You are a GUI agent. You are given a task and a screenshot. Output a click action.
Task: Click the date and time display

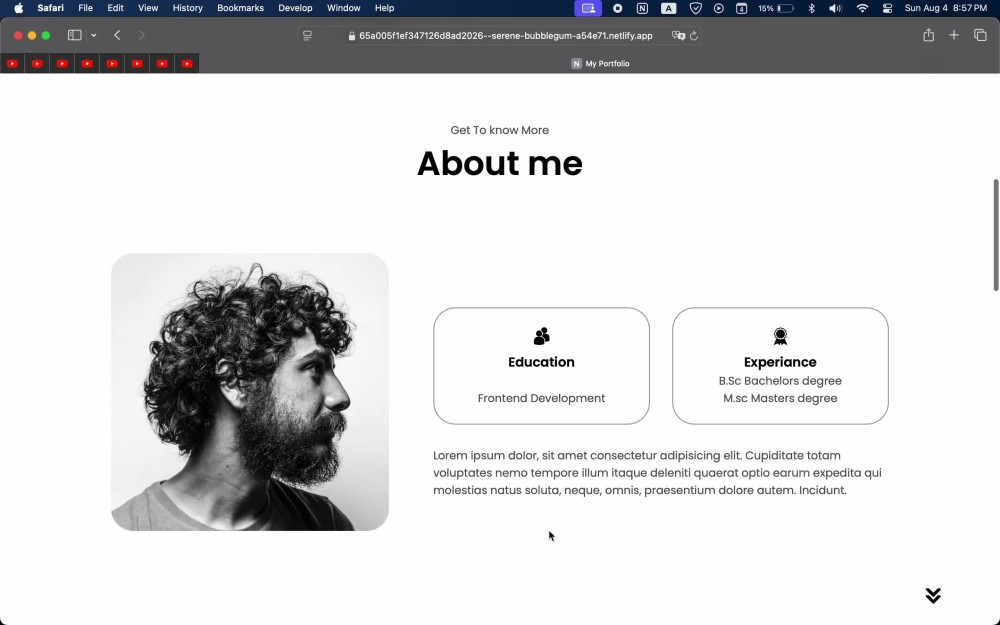coord(946,8)
